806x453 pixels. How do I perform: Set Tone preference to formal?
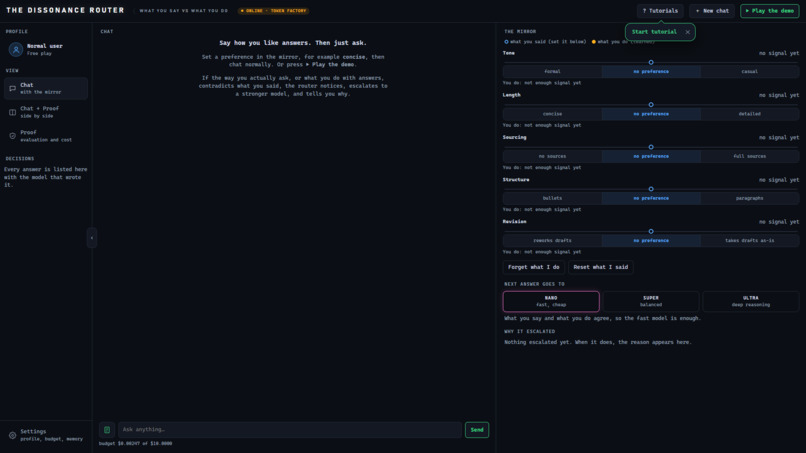[x=552, y=71]
